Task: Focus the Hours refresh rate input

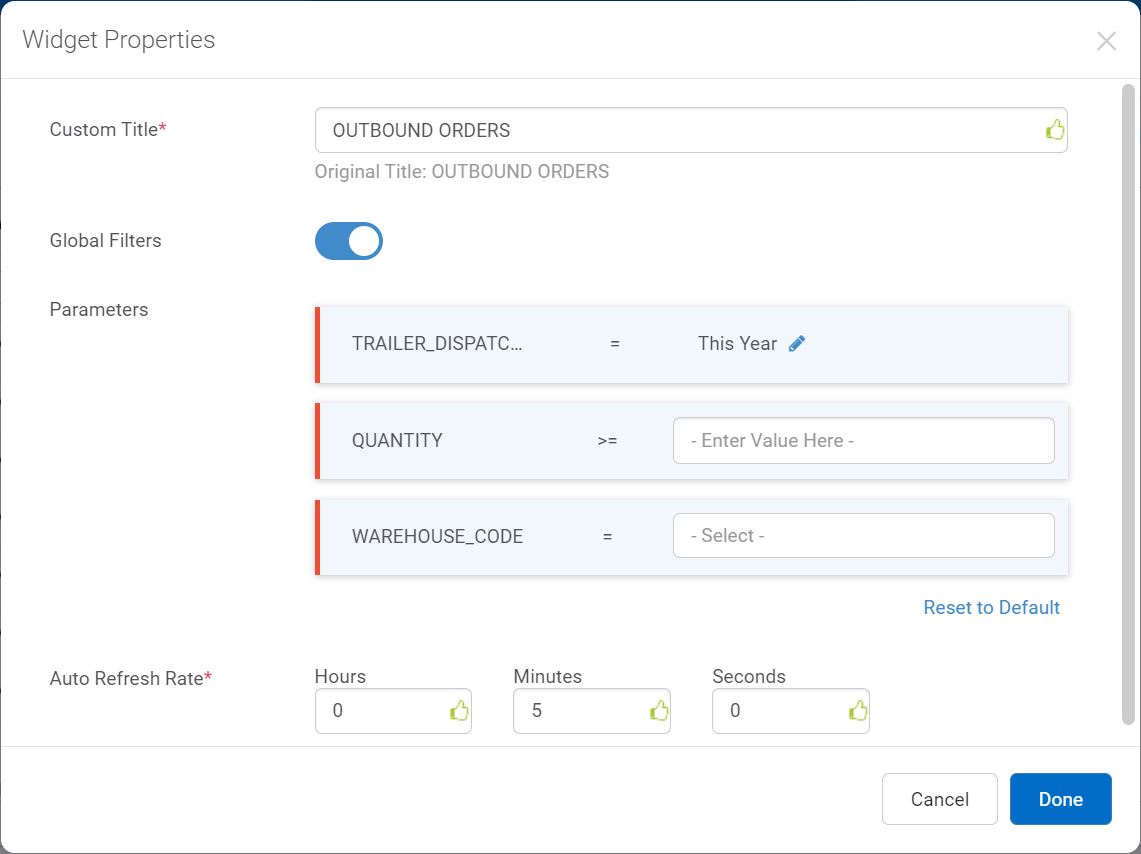Action: pos(380,711)
